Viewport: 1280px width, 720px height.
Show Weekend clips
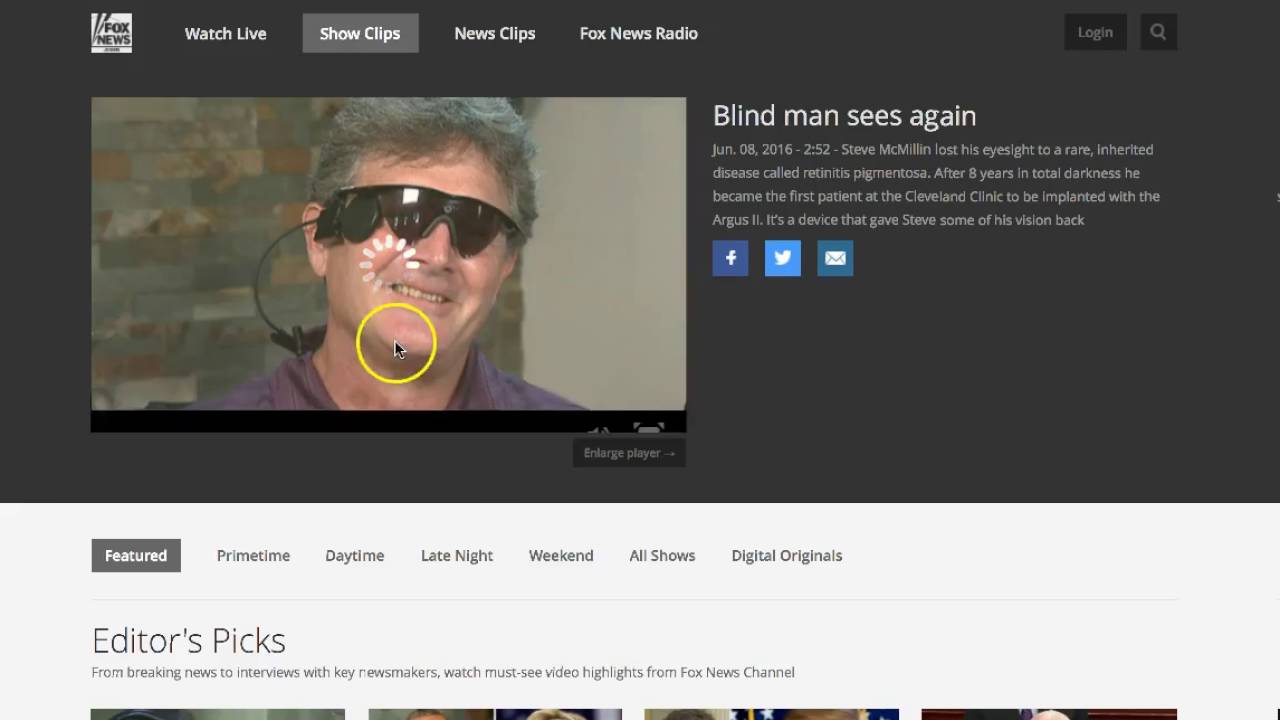coord(561,555)
